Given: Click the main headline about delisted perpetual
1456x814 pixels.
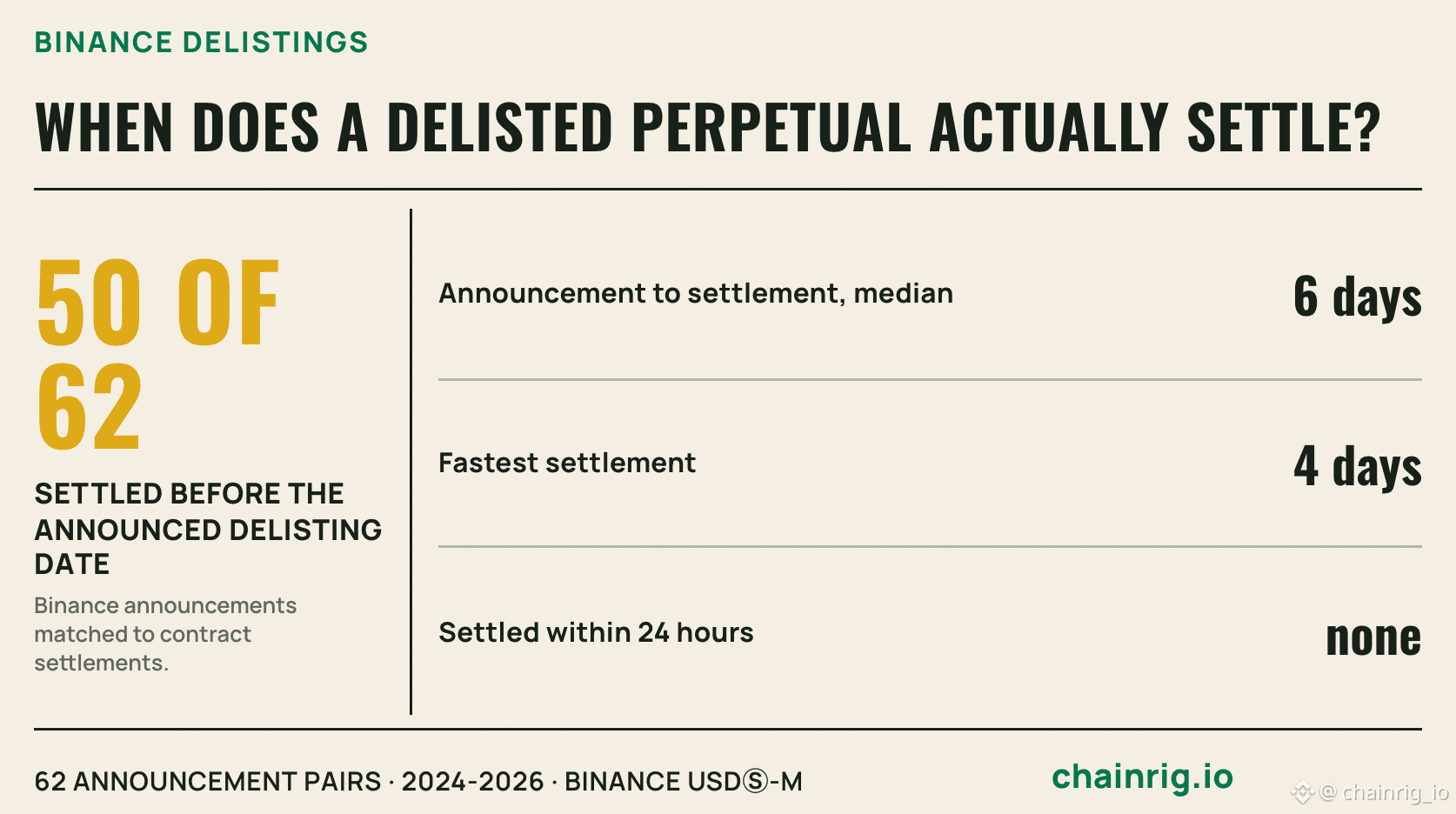Looking at the screenshot, I should click(707, 127).
